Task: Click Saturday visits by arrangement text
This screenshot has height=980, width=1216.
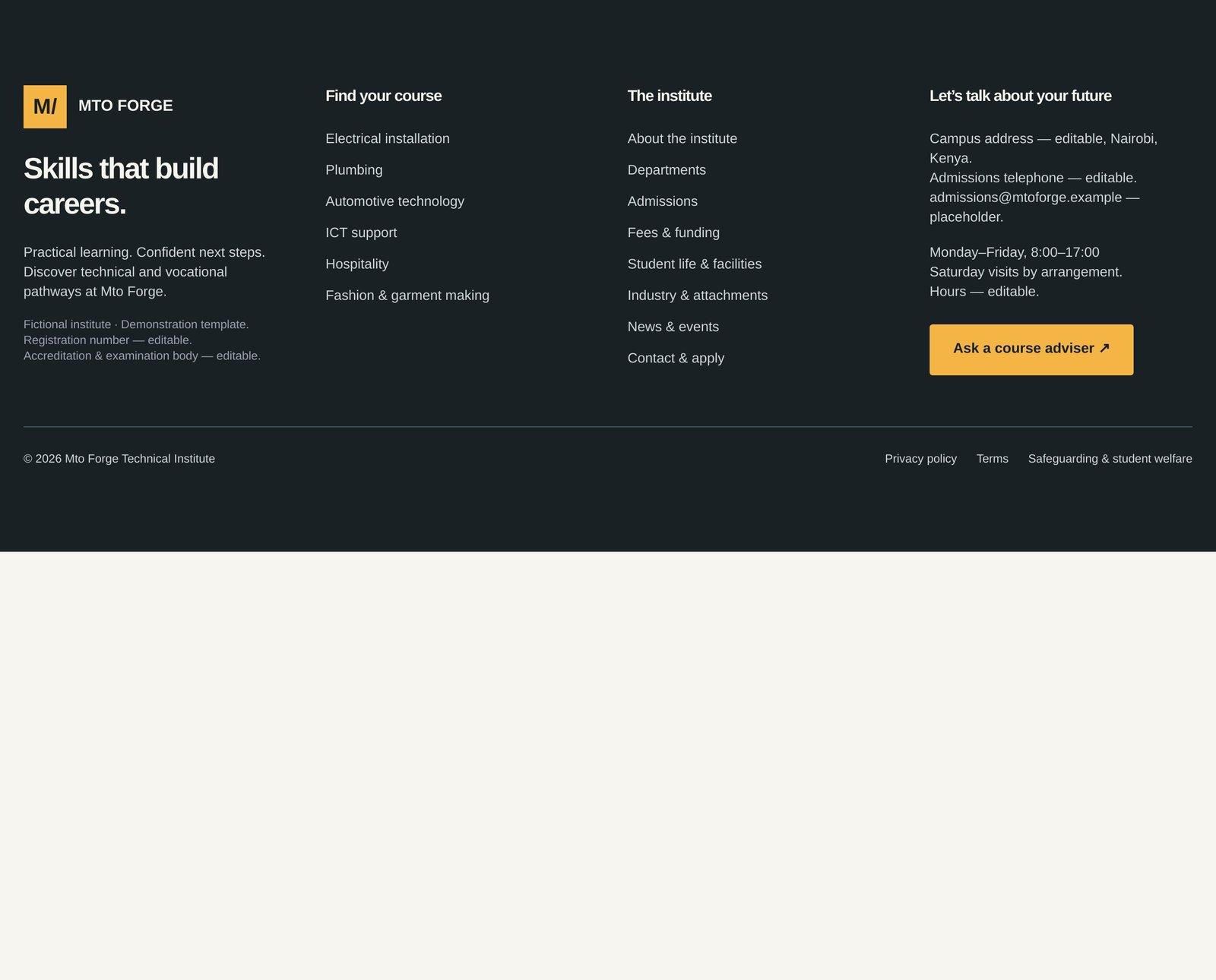Action: (1025, 272)
